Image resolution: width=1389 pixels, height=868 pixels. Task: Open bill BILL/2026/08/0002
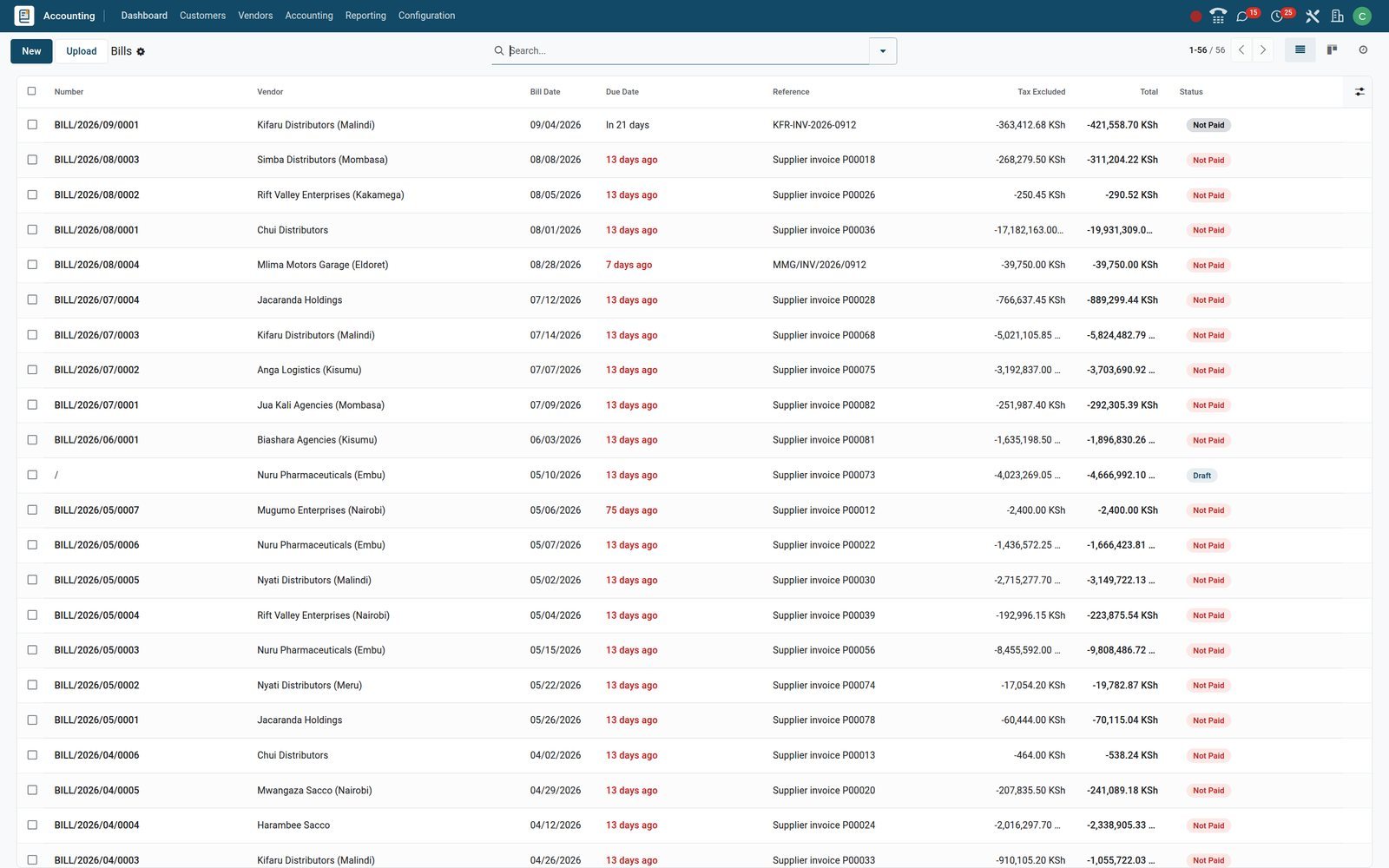coord(96,195)
